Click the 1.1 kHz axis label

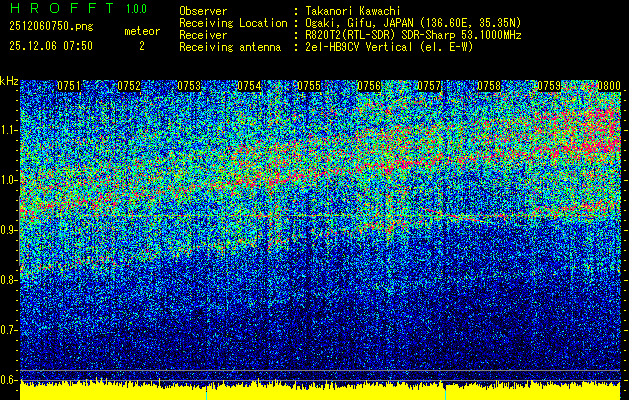[x=9, y=130]
